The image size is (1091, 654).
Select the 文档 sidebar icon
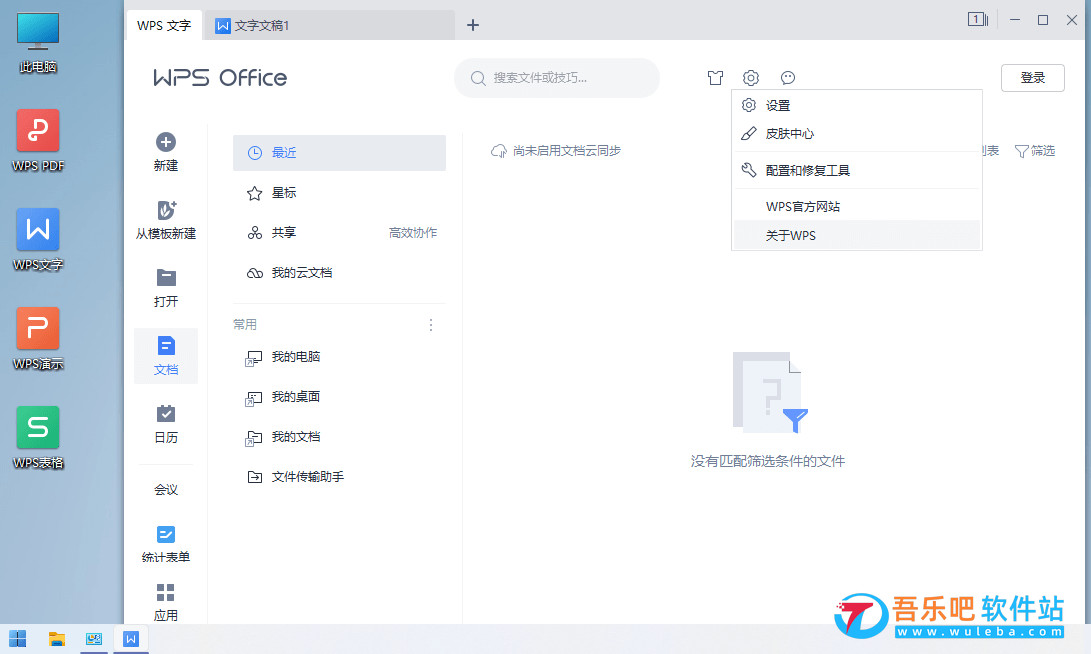pyautogui.click(x=166, y=346)
